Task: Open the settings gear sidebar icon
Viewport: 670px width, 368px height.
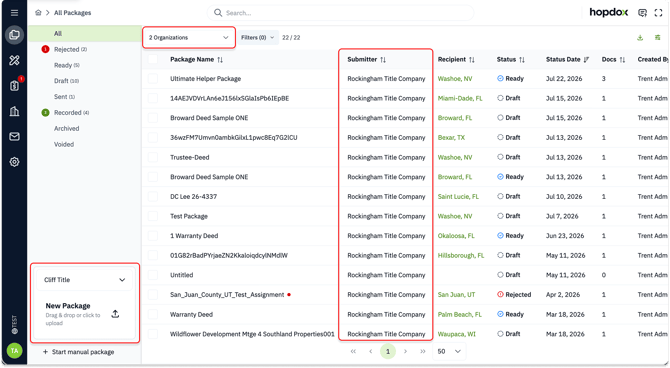Action: [14, 162]
